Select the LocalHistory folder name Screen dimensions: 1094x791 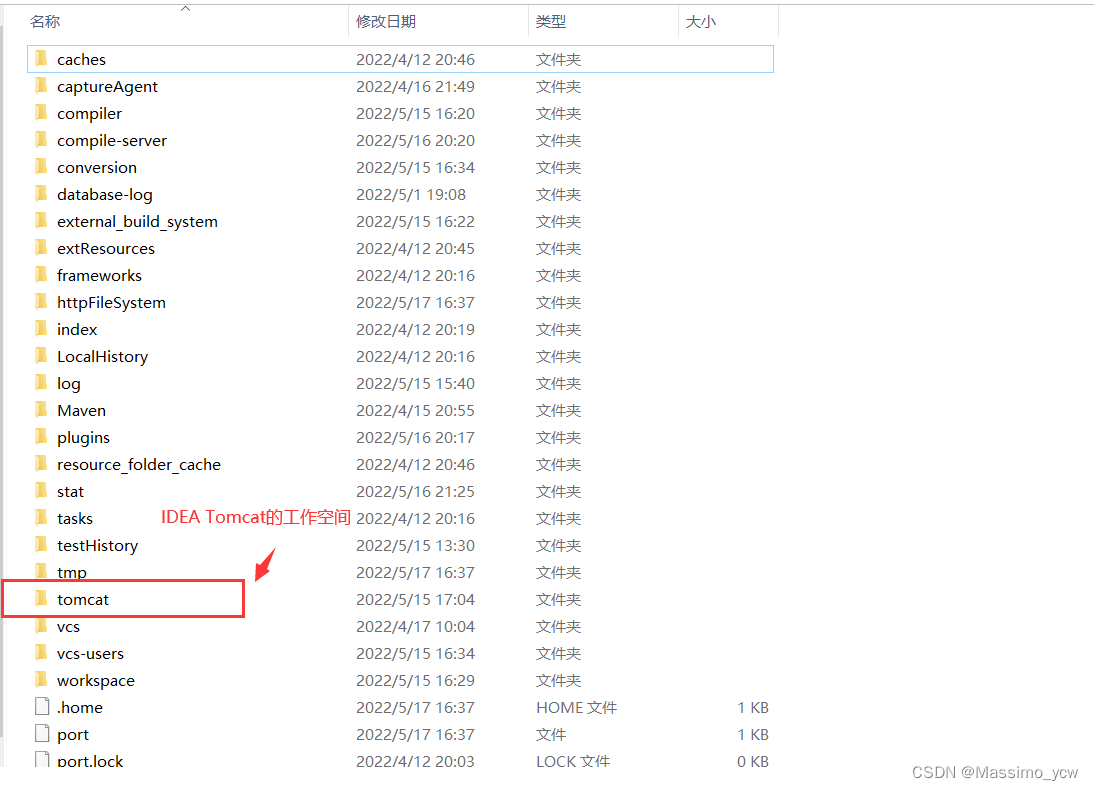[103, 356]
